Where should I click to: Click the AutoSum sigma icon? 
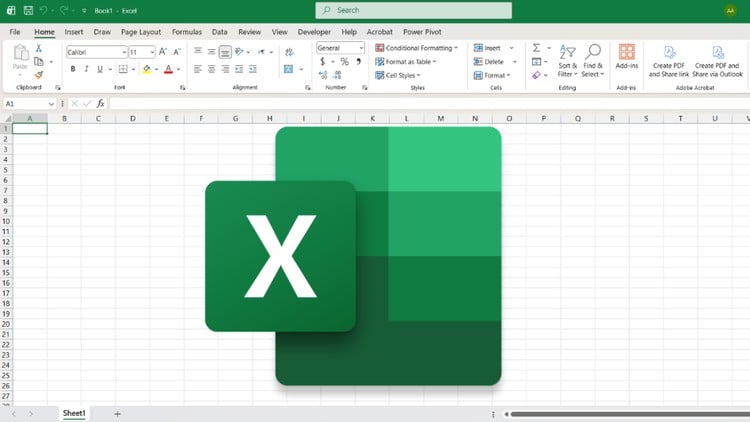point(537,48)
